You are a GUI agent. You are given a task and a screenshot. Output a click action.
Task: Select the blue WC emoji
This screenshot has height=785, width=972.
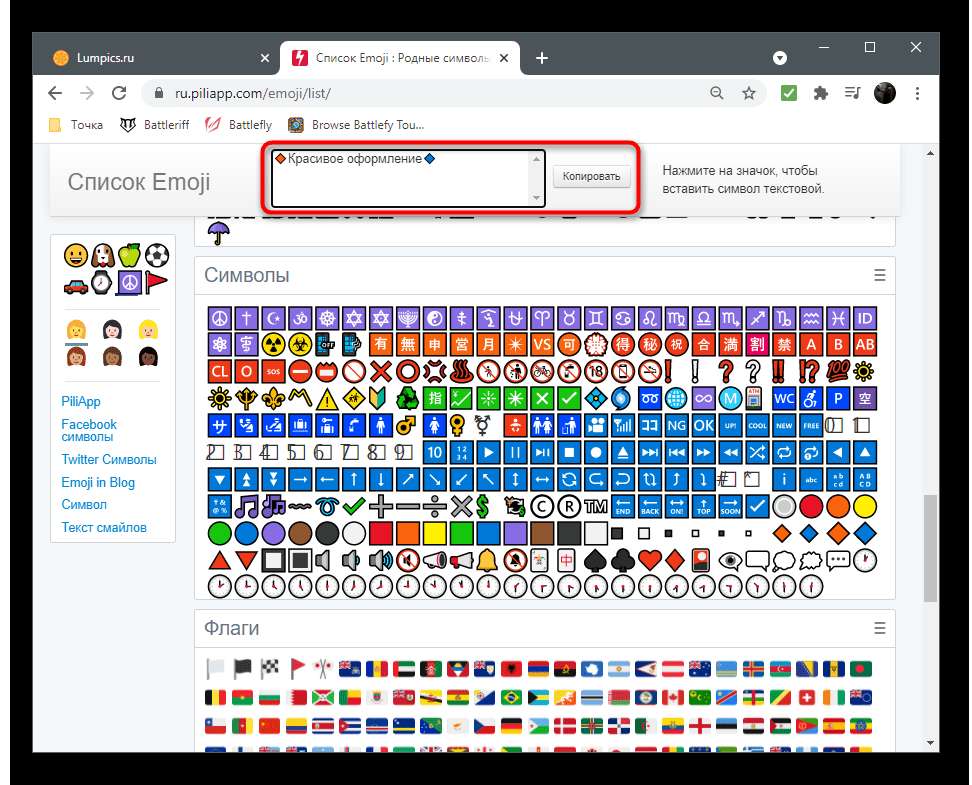click(785, 399)
